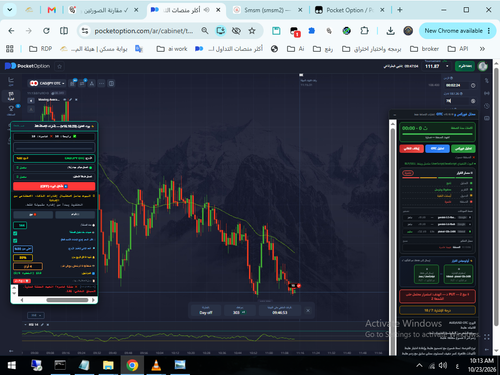Click the green top-up button in the header
Viewport: 500px width, 375px height.
click(x=465, y=66)
